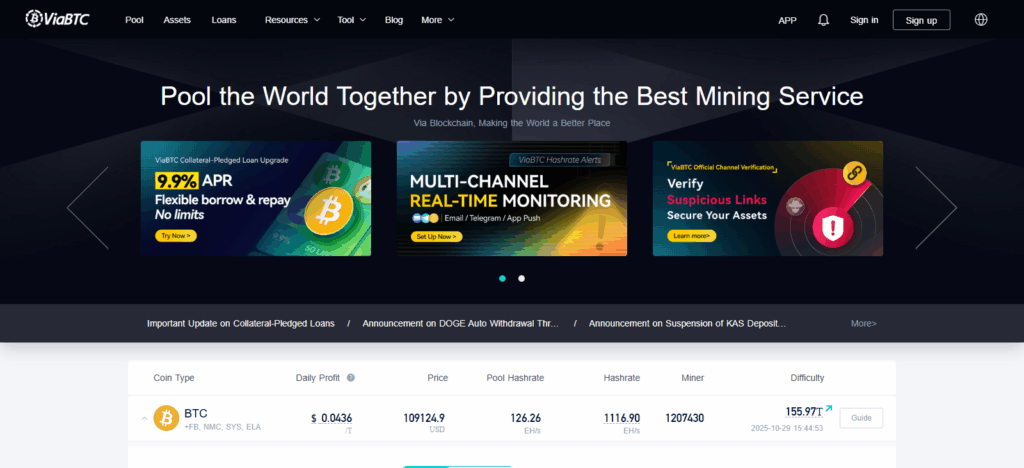Open the 9.9% APR loan banner
1024x468 pixels.
point(256,198)
